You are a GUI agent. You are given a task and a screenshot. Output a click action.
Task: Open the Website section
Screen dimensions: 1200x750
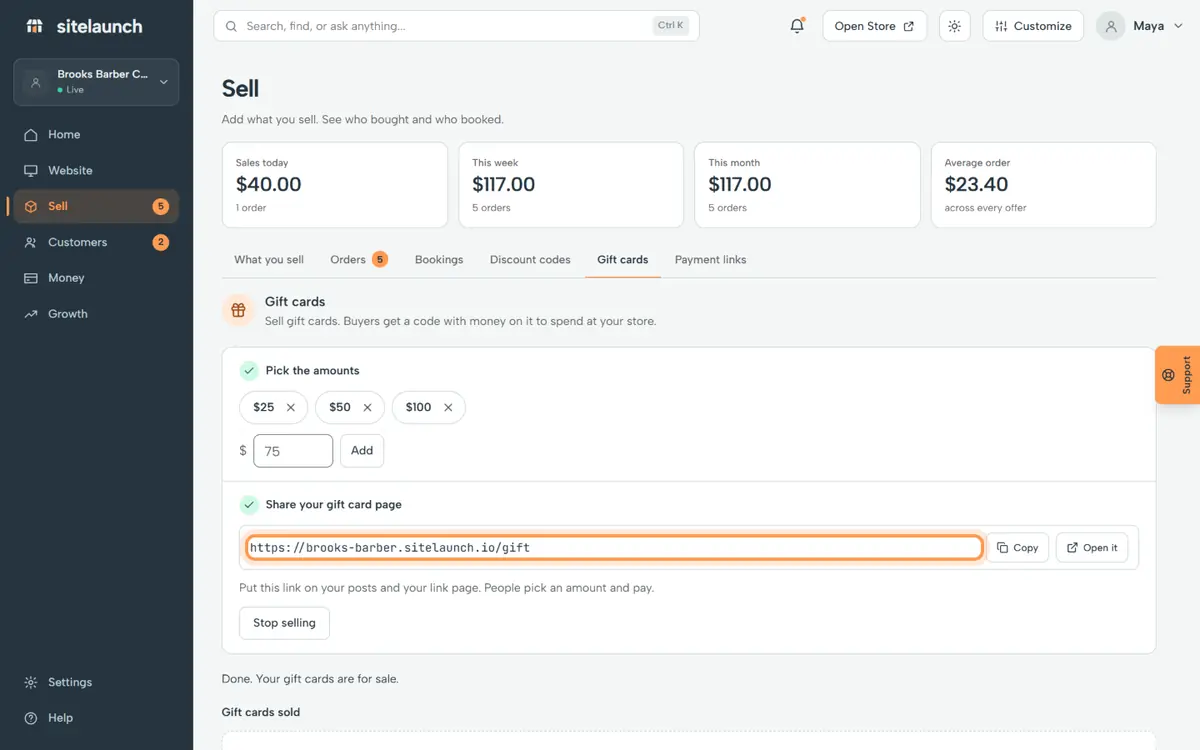pos(96,170)
